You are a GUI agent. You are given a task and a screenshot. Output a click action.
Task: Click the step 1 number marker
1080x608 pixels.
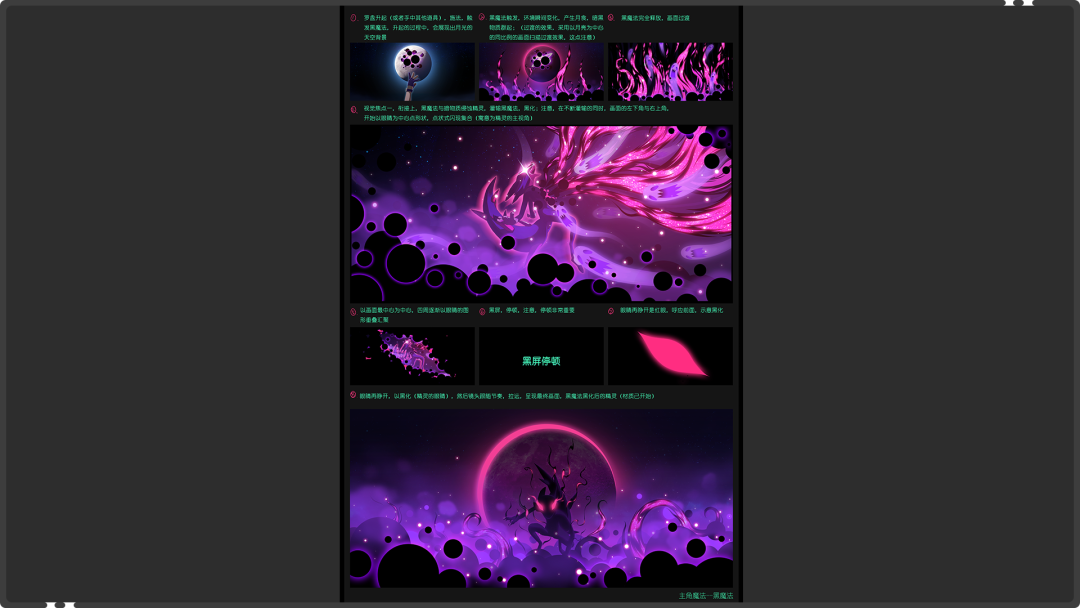point(353,18)
